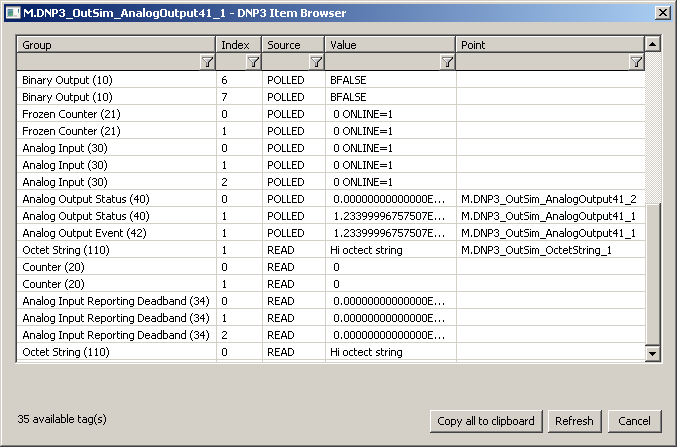Click the Cancel button
The width and height of the screenshot is (677, 447).
point(634,421)
